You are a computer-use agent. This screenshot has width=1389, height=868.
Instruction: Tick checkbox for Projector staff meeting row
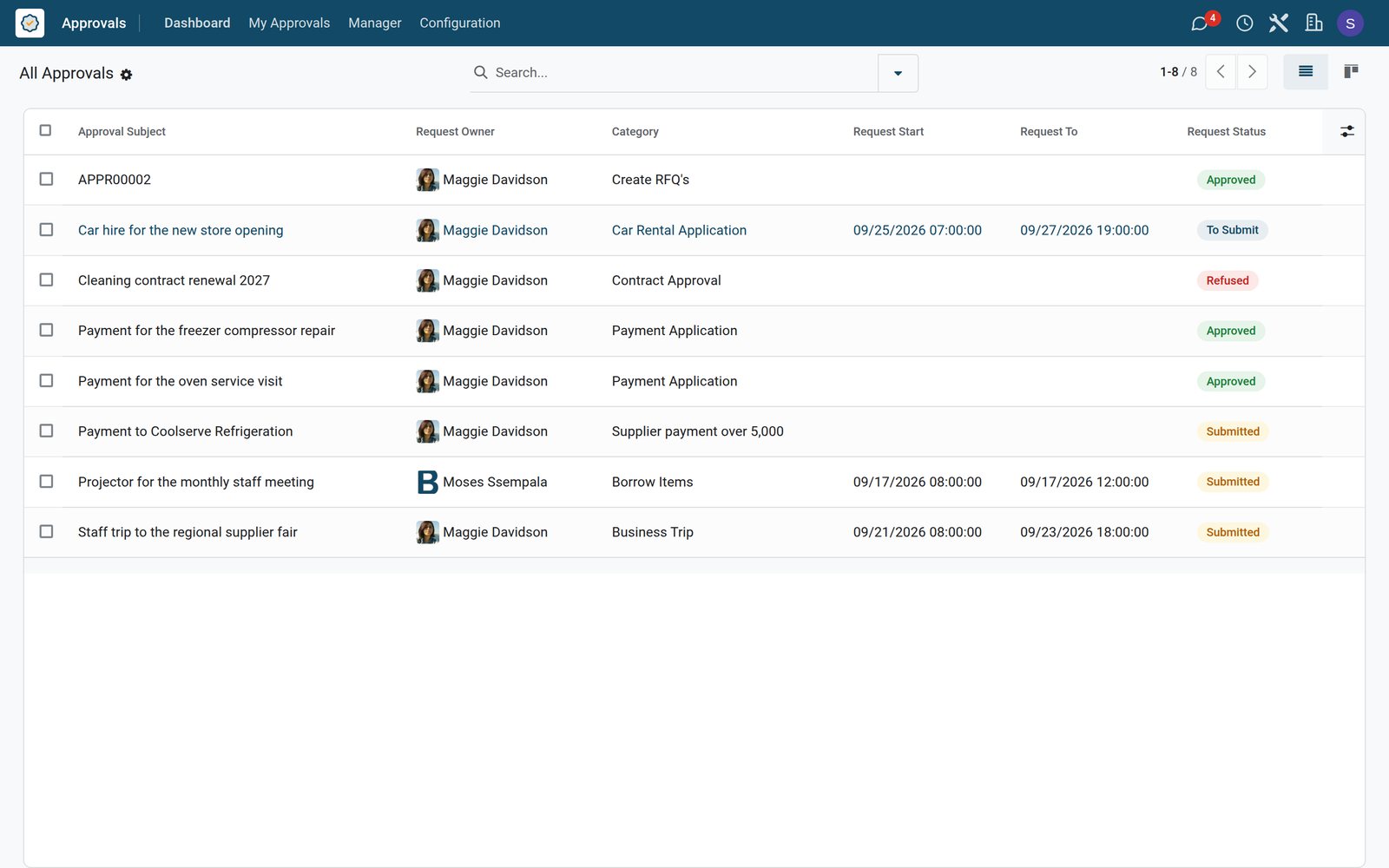(x=46, y=481)
